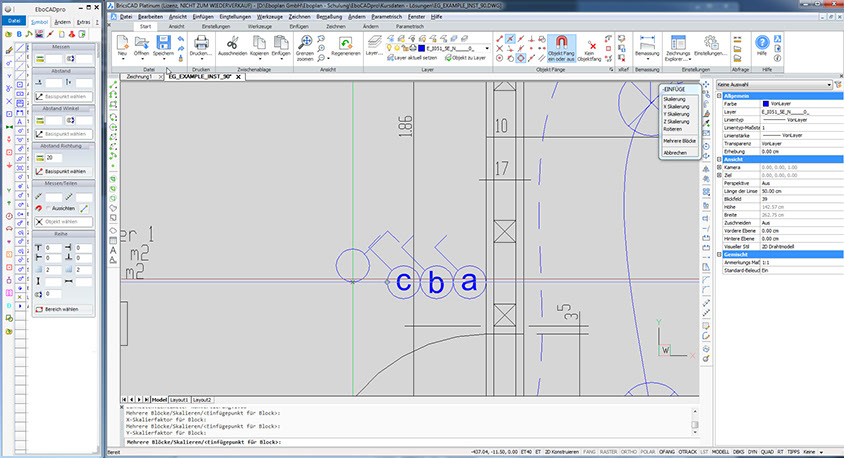
Task: Click the Bereich wählen button
Action: (60, 310)
